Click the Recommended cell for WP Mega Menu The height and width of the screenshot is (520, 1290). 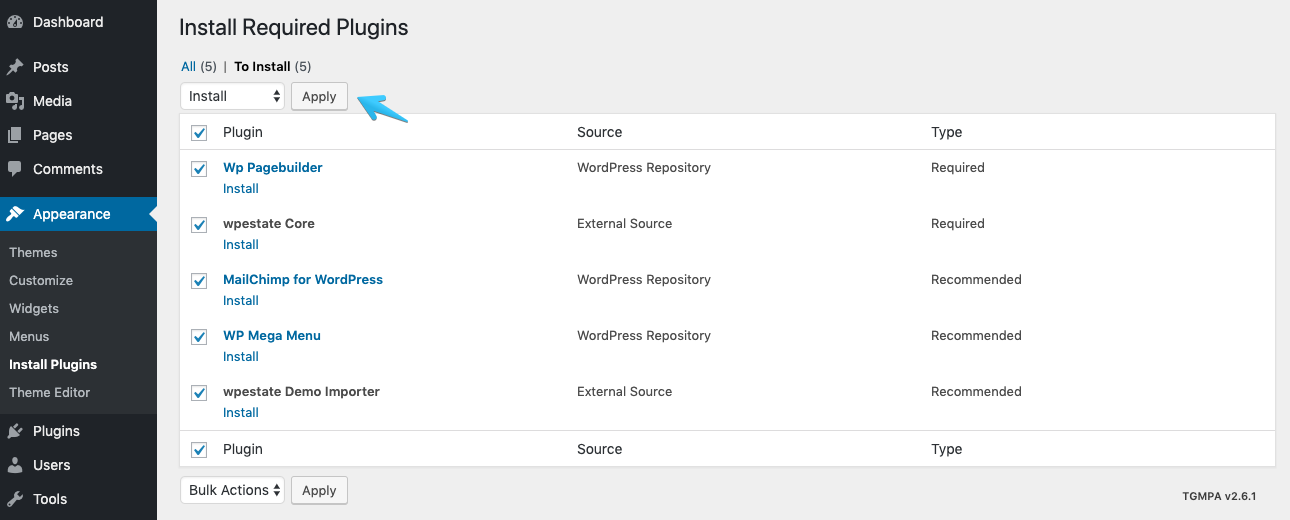(x=976, y=336)
